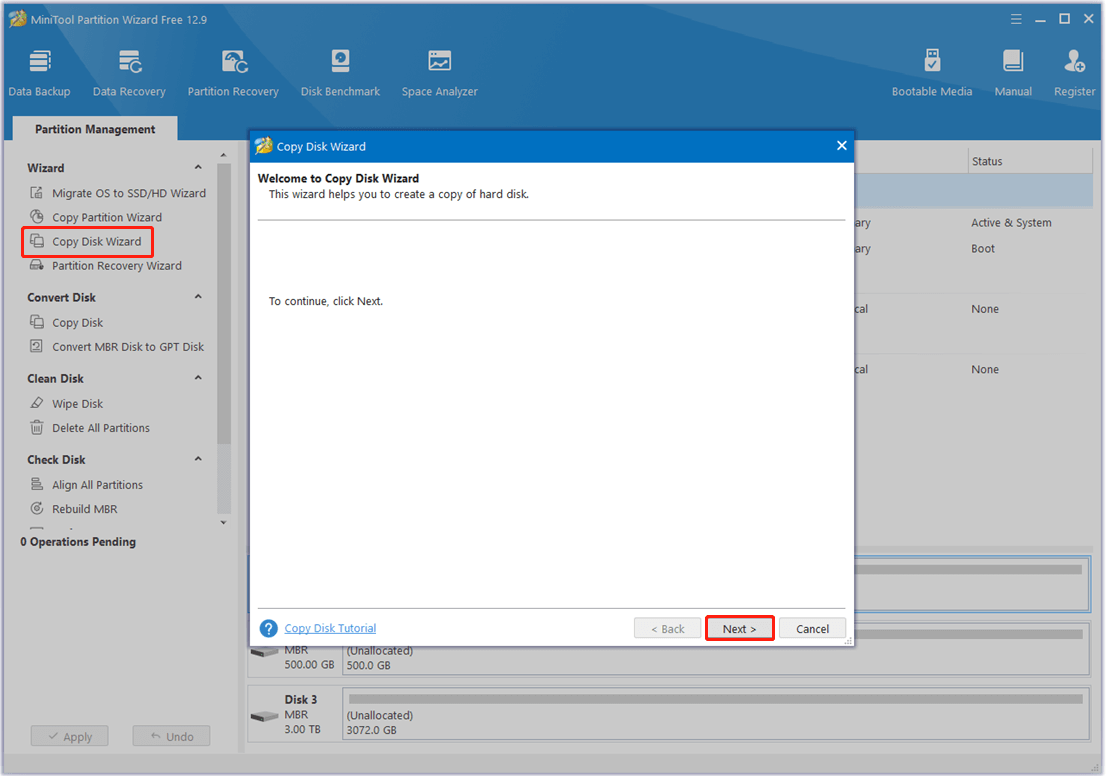Select Migrate OS to SSD/HD Wizard

tap(129, 193)
